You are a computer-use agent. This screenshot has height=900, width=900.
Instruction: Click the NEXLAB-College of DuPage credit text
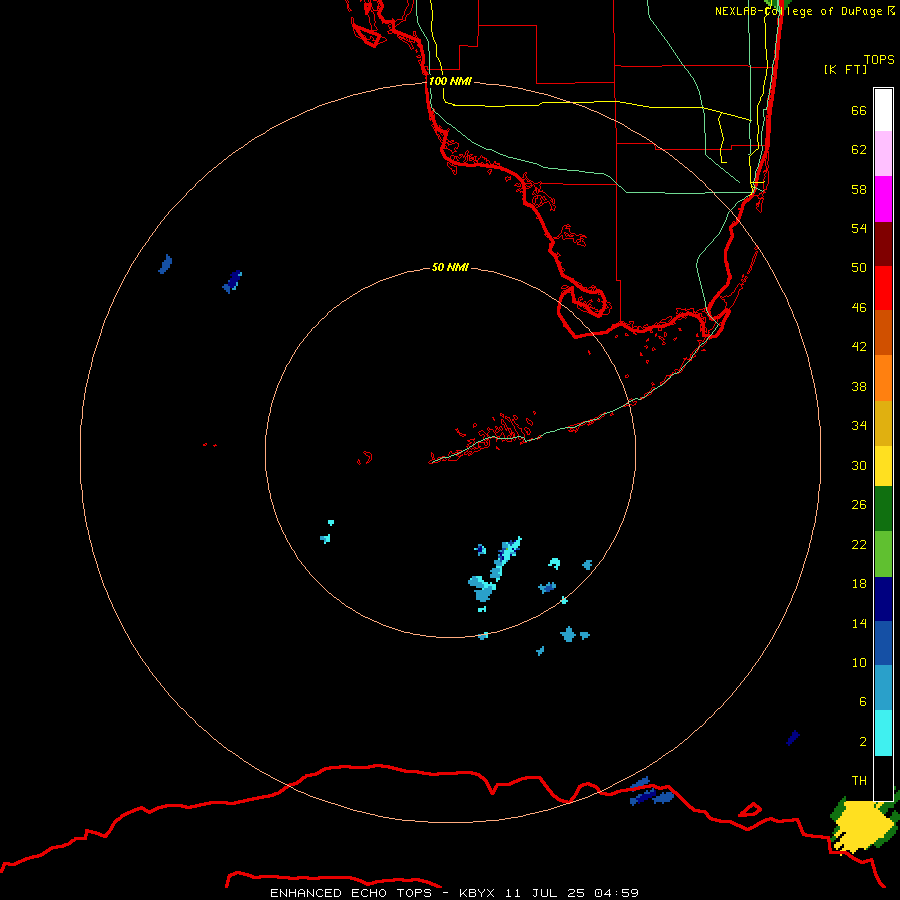coord(798,11)
